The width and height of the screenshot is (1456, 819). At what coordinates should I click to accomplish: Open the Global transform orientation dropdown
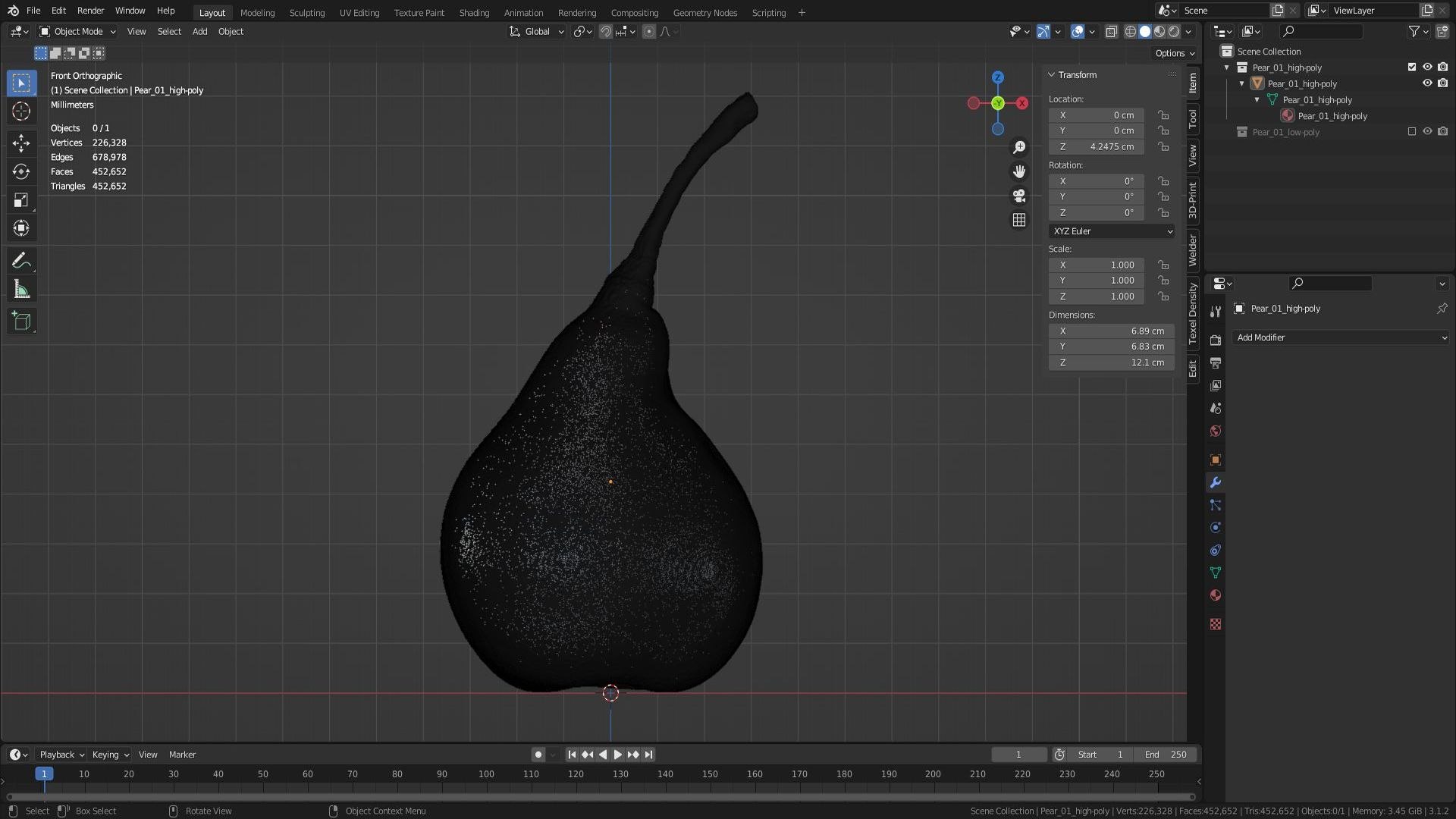tap(537, 32)
